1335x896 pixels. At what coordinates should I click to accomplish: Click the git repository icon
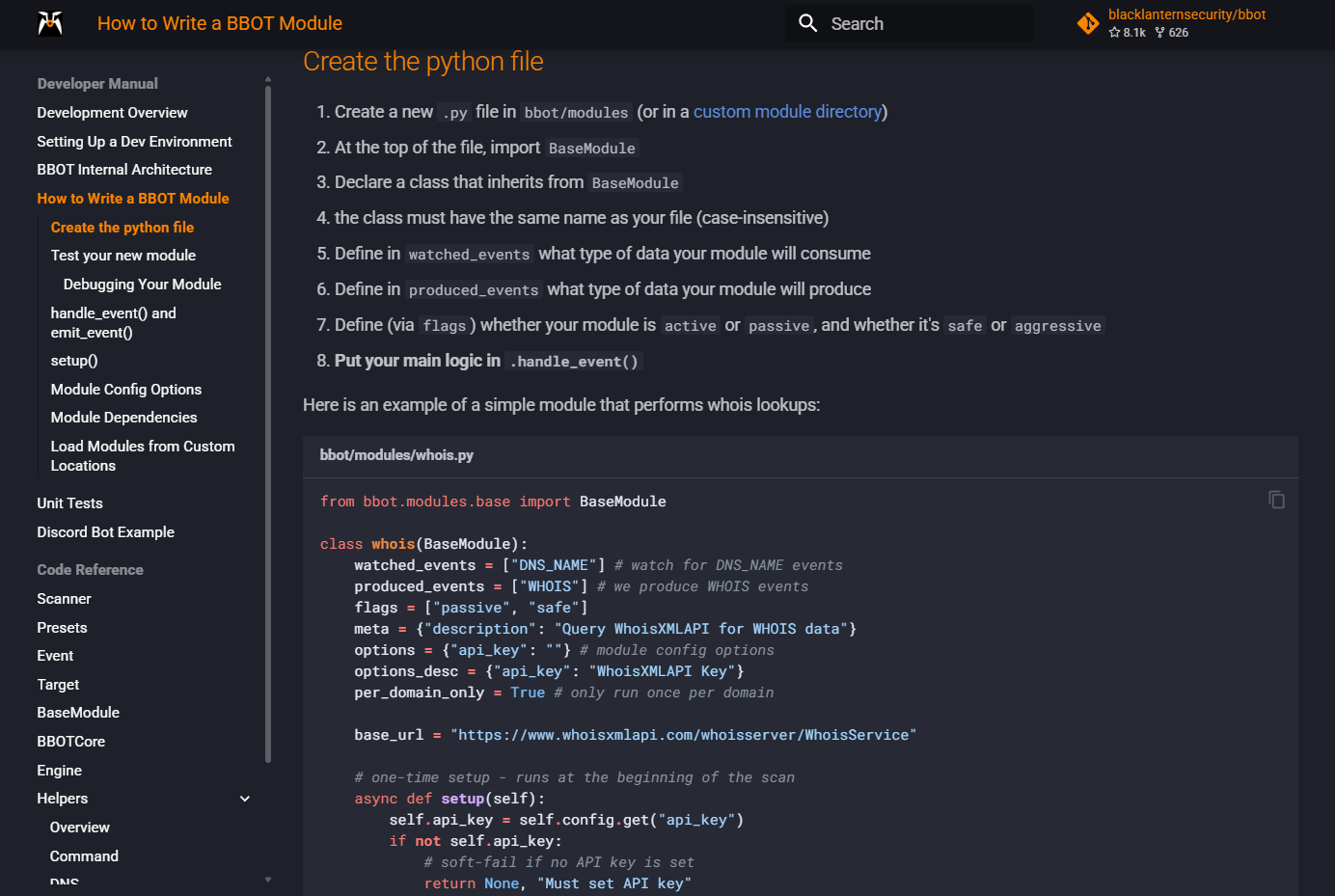[1088, 23]
